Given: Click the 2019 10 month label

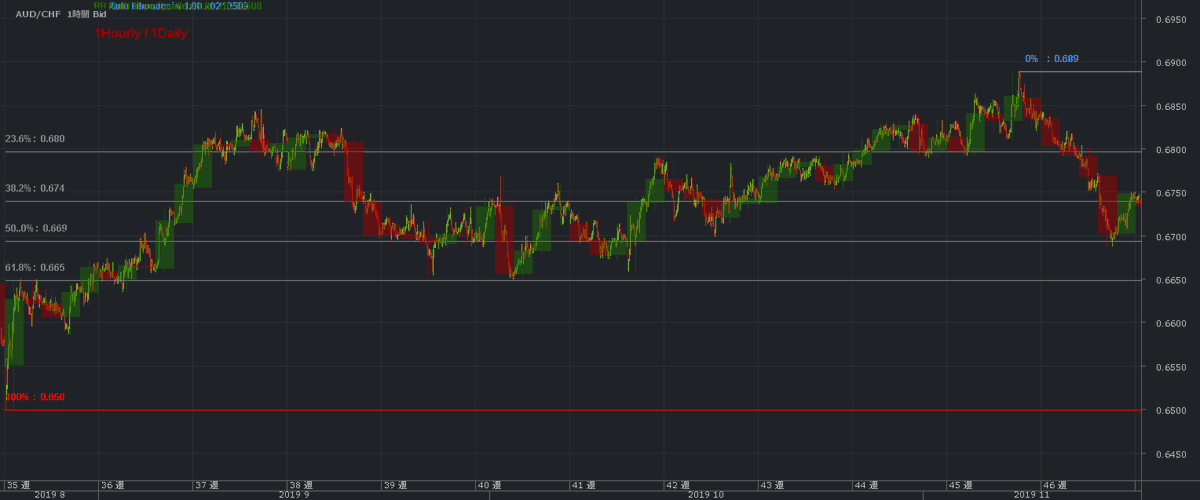Looking at the screenshot, I should 705,495.
